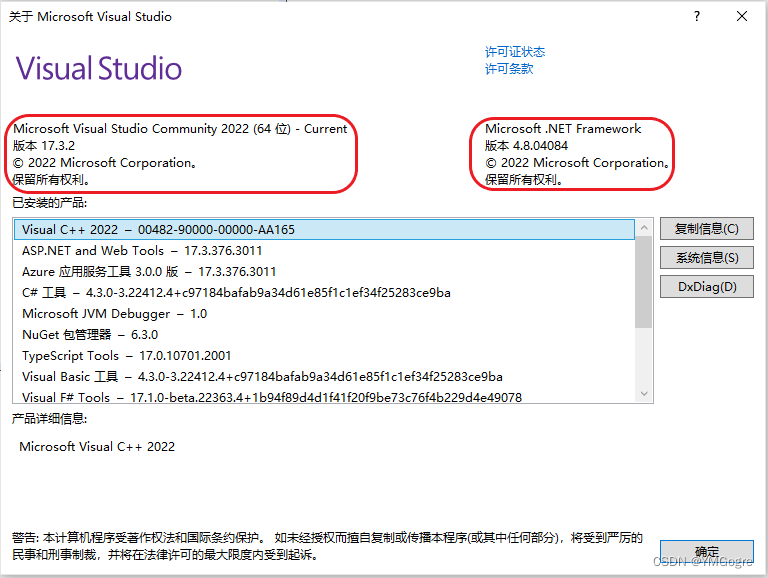Image resolution: width=768 pixels, height=578 pixels.
Task: Select the C# 工具 list row
Action: pyautogui.click(x=324, y=293)
